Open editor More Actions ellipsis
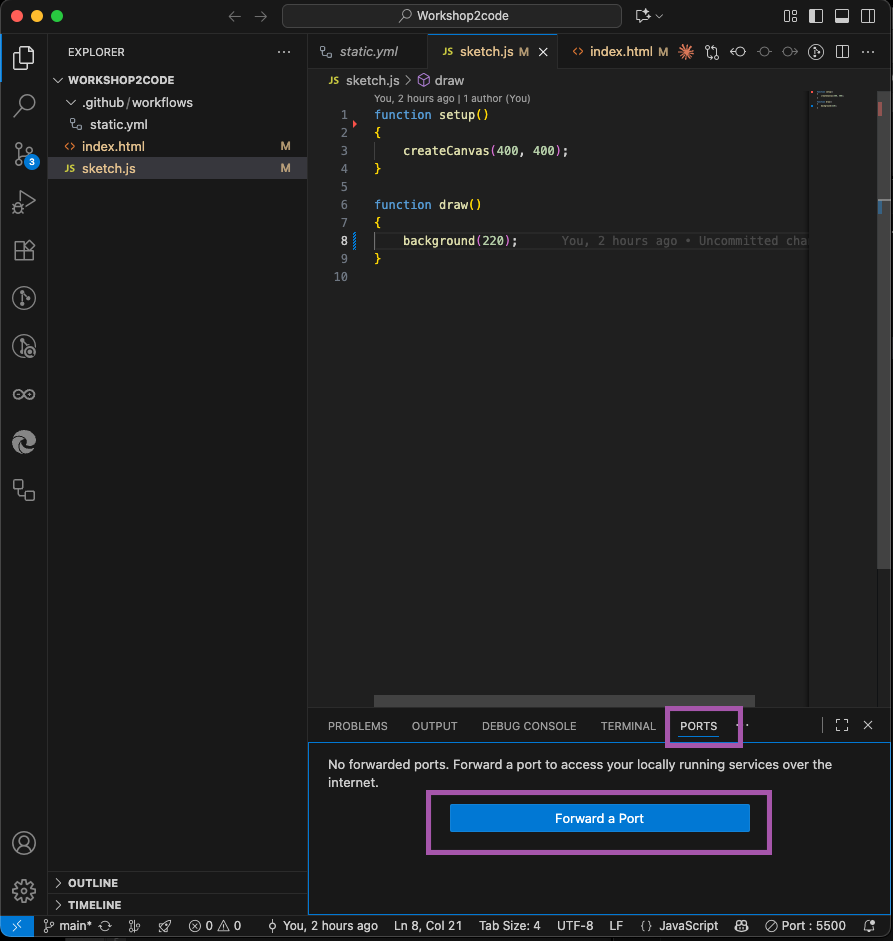The image size is (893, 941). click(868, 52)
